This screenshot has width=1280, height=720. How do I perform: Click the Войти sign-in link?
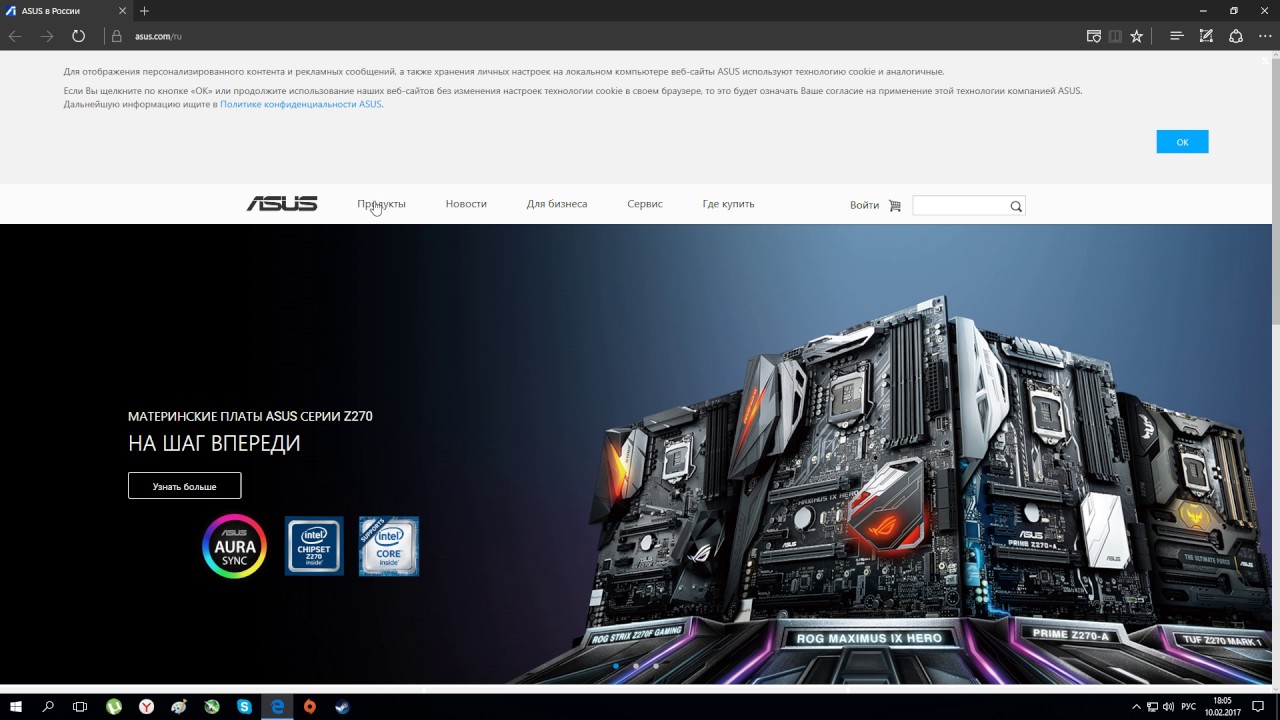tap(864, 205)
